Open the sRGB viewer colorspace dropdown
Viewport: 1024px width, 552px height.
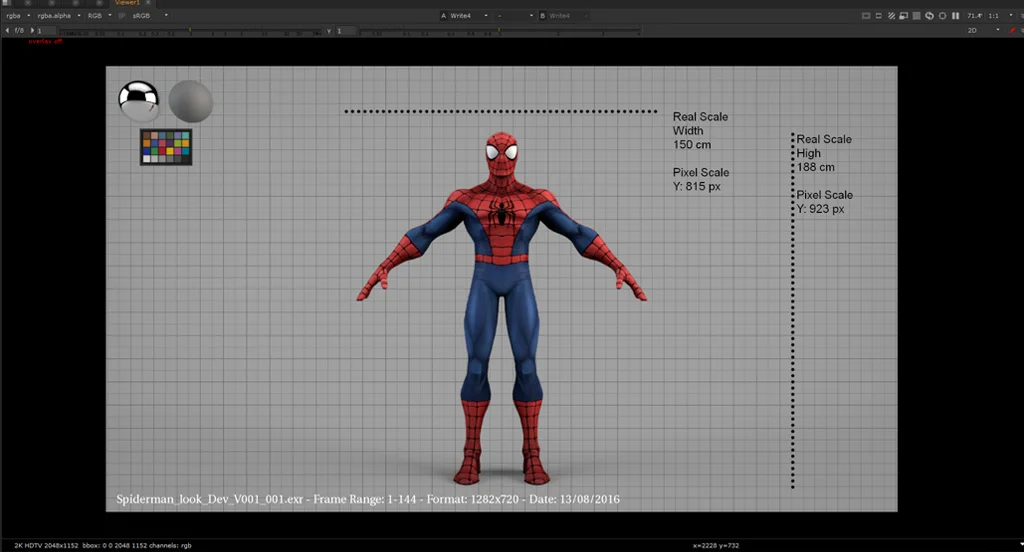pos(149,16)
